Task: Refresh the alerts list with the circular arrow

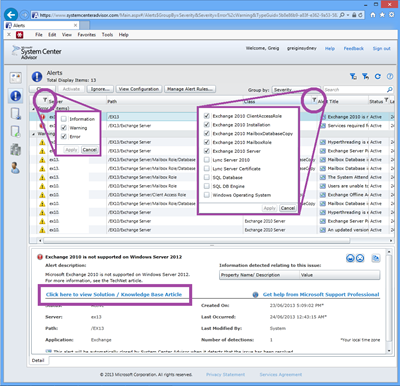Action: [377, 76]
